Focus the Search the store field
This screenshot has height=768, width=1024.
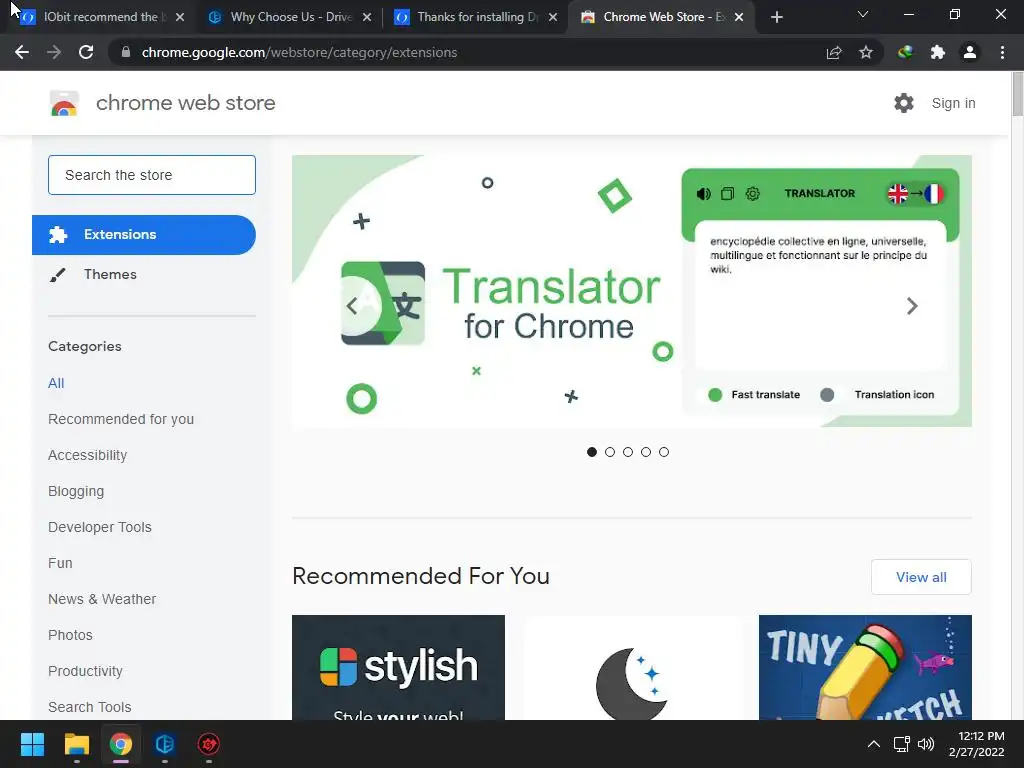tap(152, 175)
